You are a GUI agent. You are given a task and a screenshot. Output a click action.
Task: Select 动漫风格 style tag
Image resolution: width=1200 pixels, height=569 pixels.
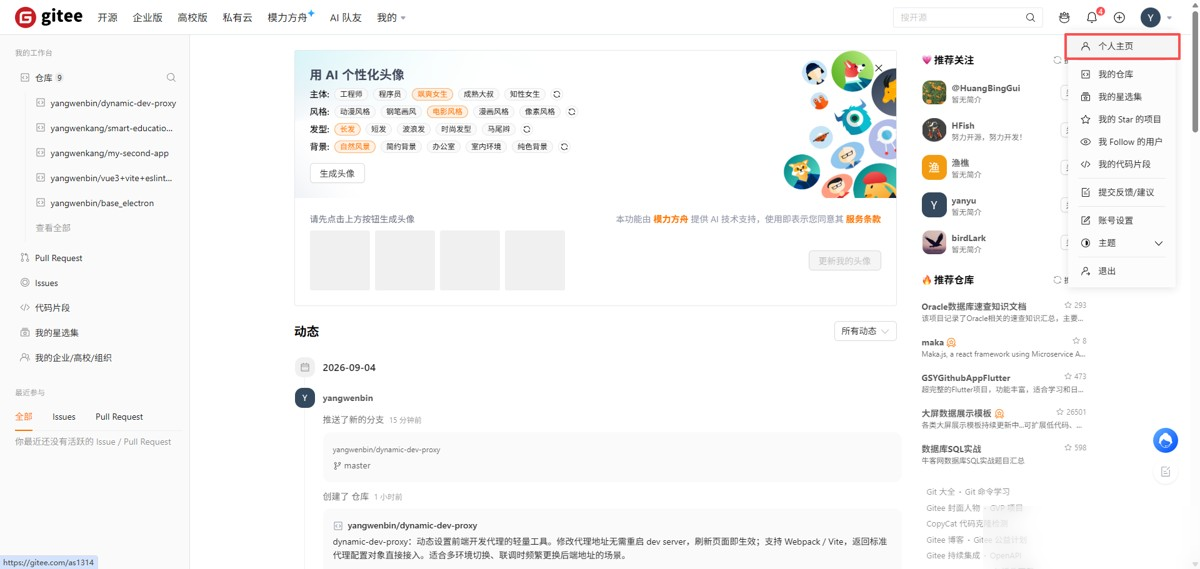coord(355,112)
